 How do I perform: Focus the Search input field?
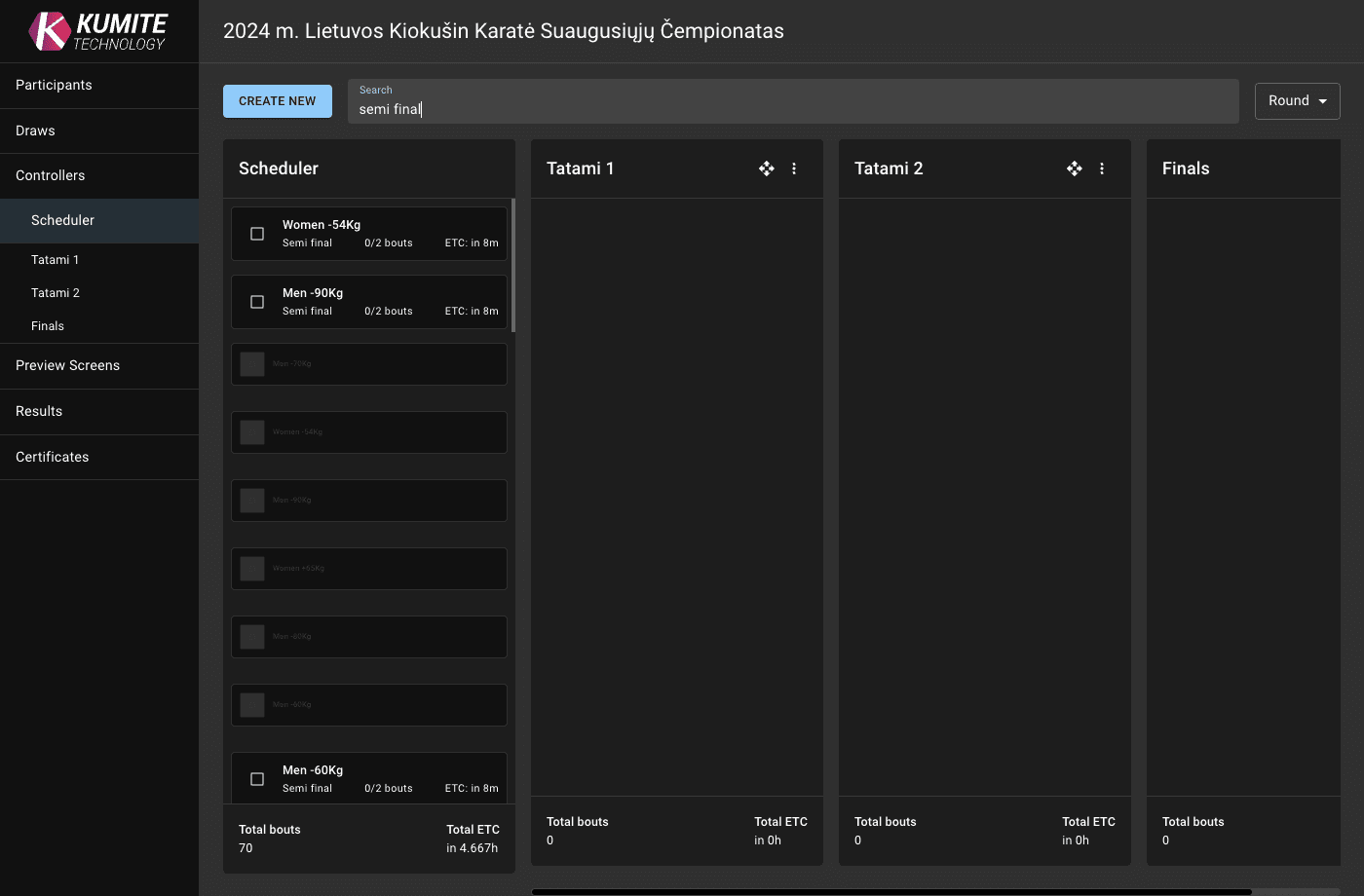click(793, 109)
